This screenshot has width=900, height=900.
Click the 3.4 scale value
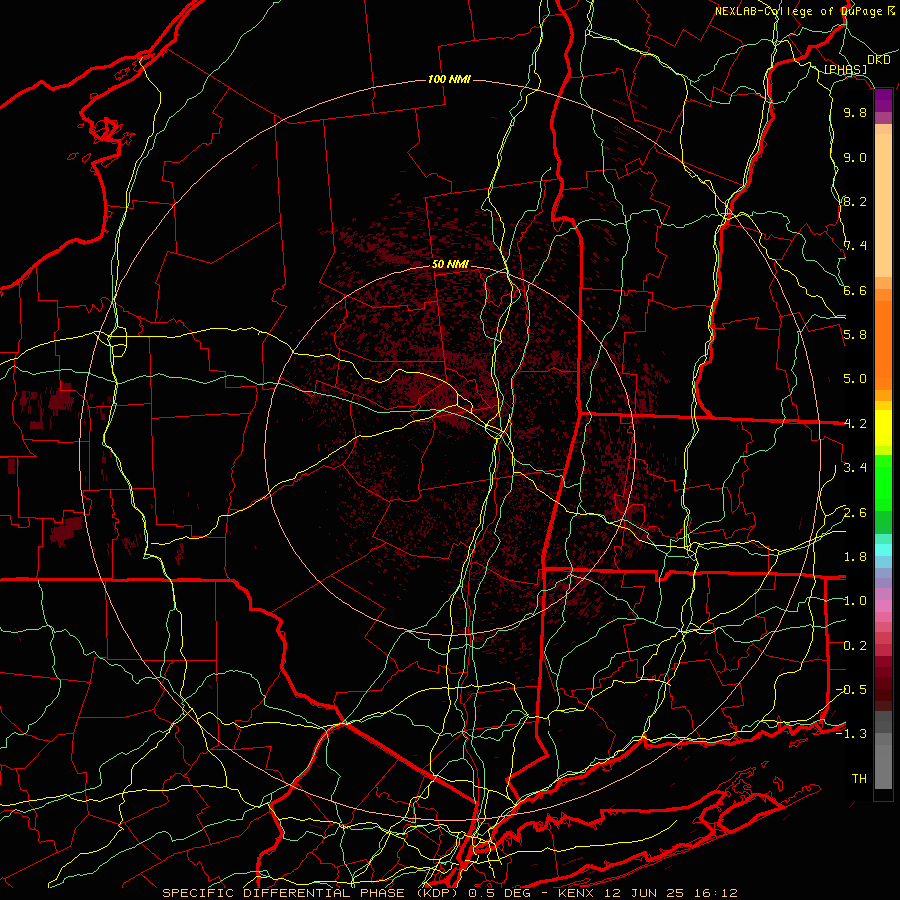855,468
